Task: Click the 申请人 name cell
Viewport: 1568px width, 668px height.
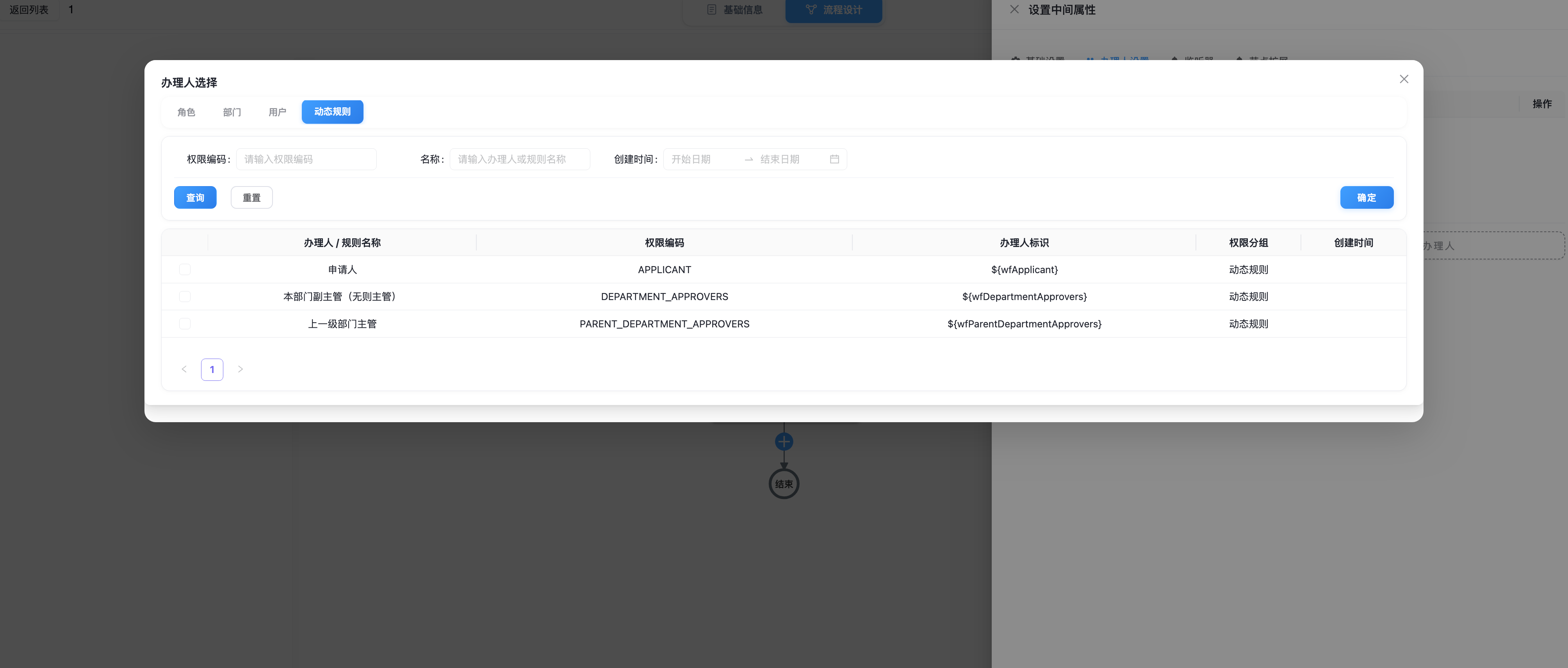Action: (x=342, y=270)
